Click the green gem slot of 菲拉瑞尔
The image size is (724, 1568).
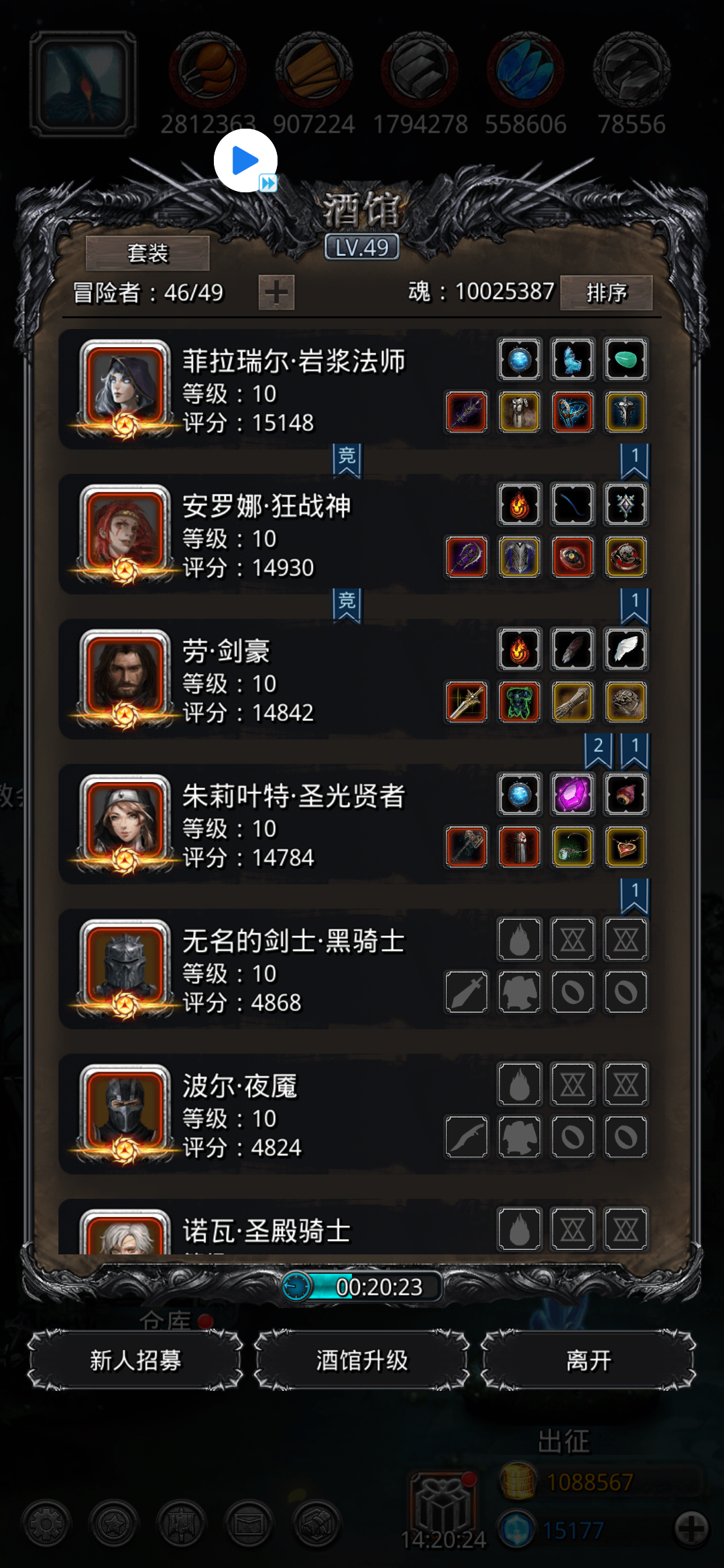click(x=625, y=360)
